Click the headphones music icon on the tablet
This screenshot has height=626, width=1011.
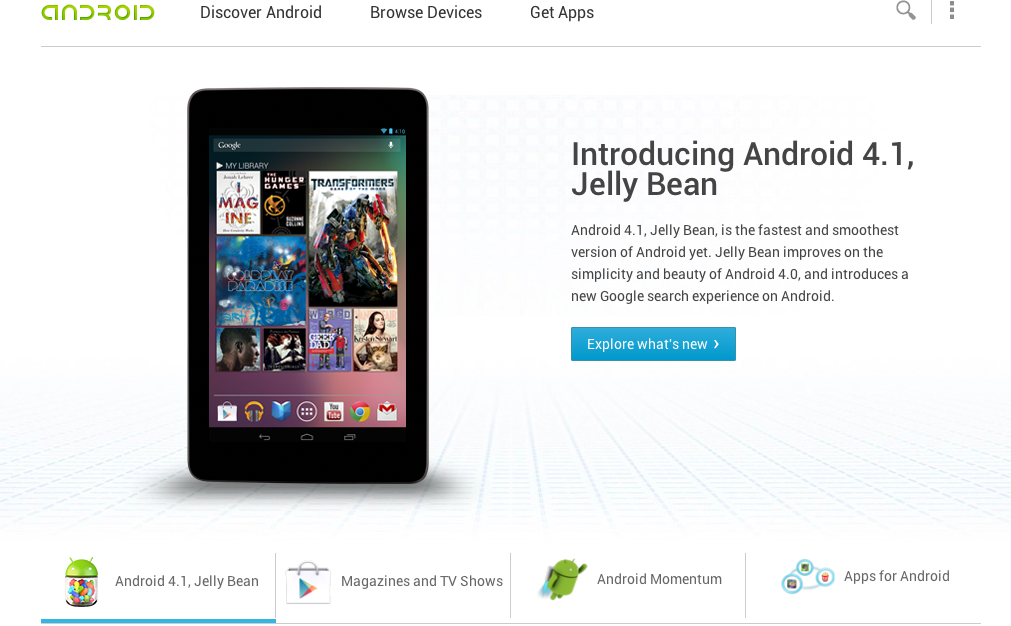click(254, 411)
